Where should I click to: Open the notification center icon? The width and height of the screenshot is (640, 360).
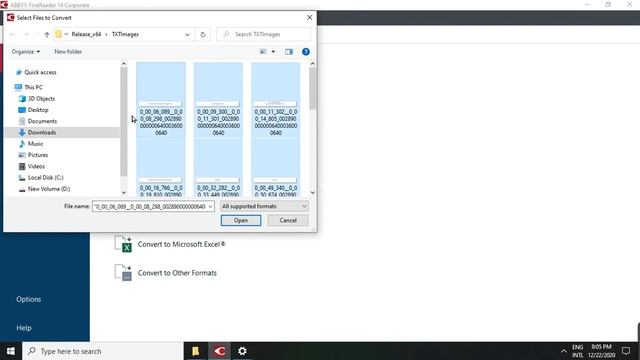(626, 351)
